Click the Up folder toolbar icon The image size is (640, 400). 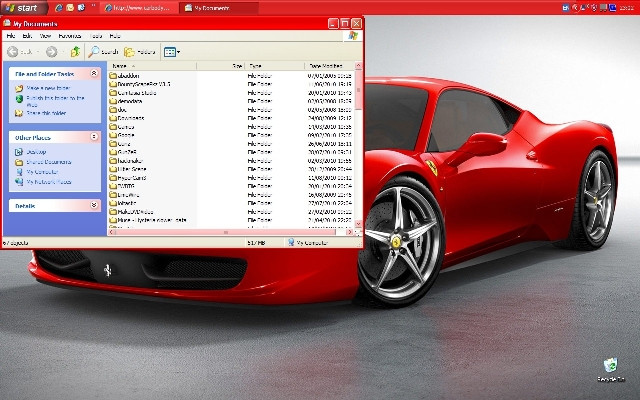pyautogui.click(x=75, y=52)
